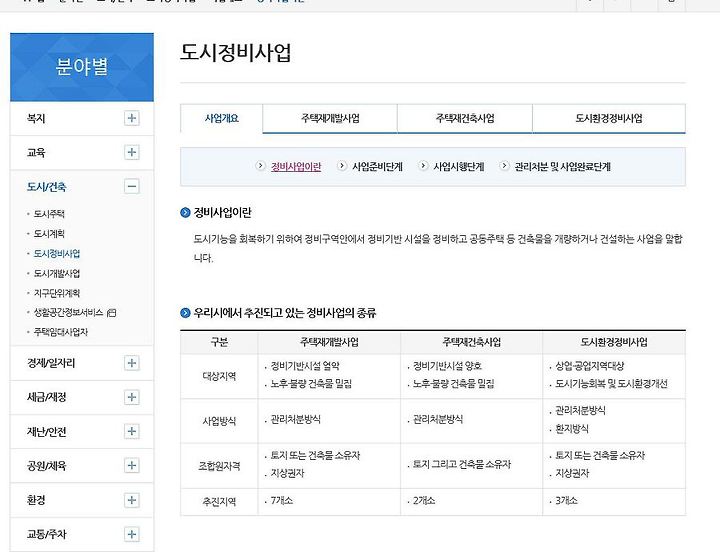Image resolution: width=720 pixels, height=552 pixels.
Task: Open 도시개발사업 submenu item
Action: coord(57,273)
